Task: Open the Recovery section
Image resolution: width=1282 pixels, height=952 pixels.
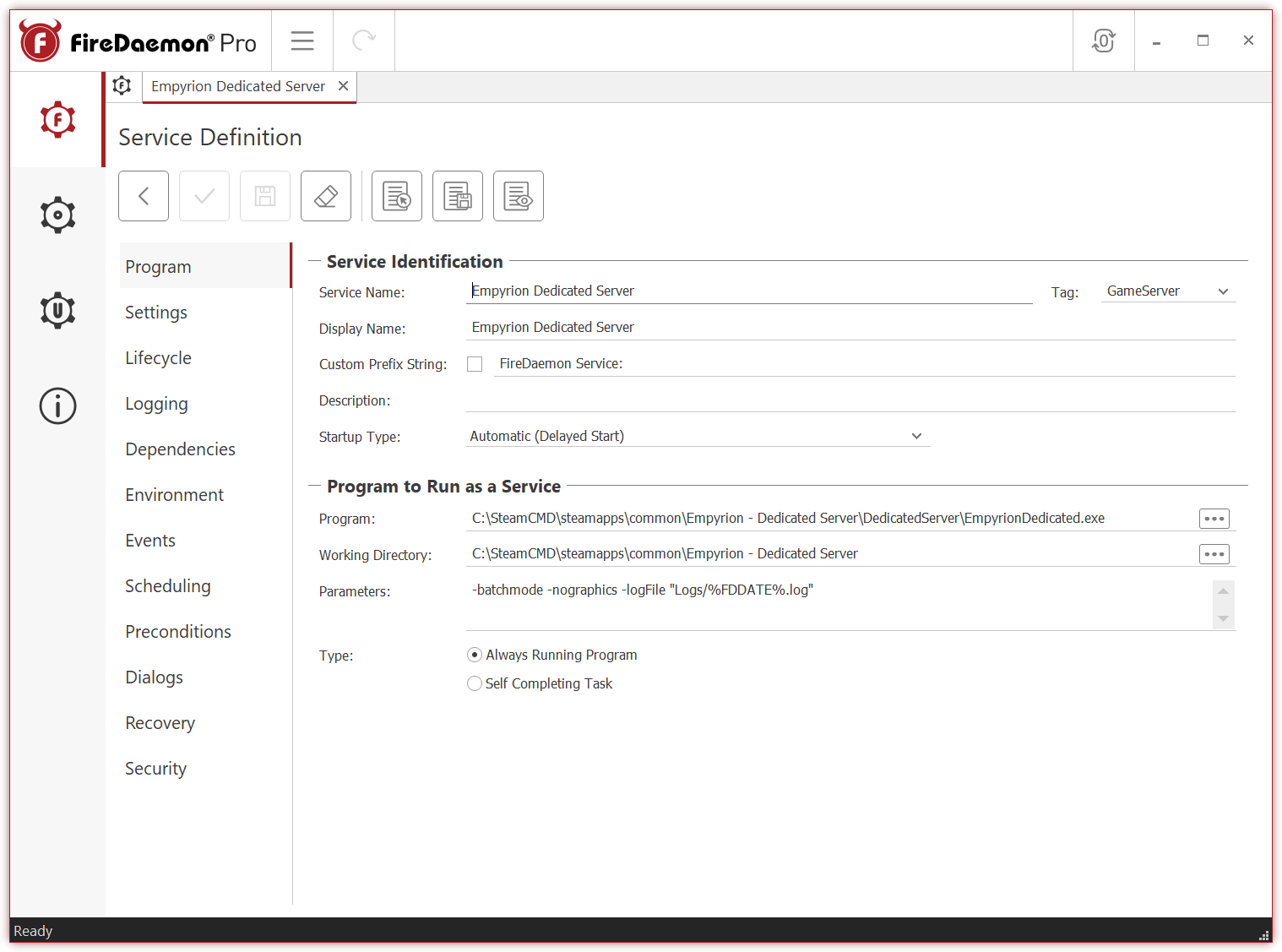Action: tap(205, 722)
